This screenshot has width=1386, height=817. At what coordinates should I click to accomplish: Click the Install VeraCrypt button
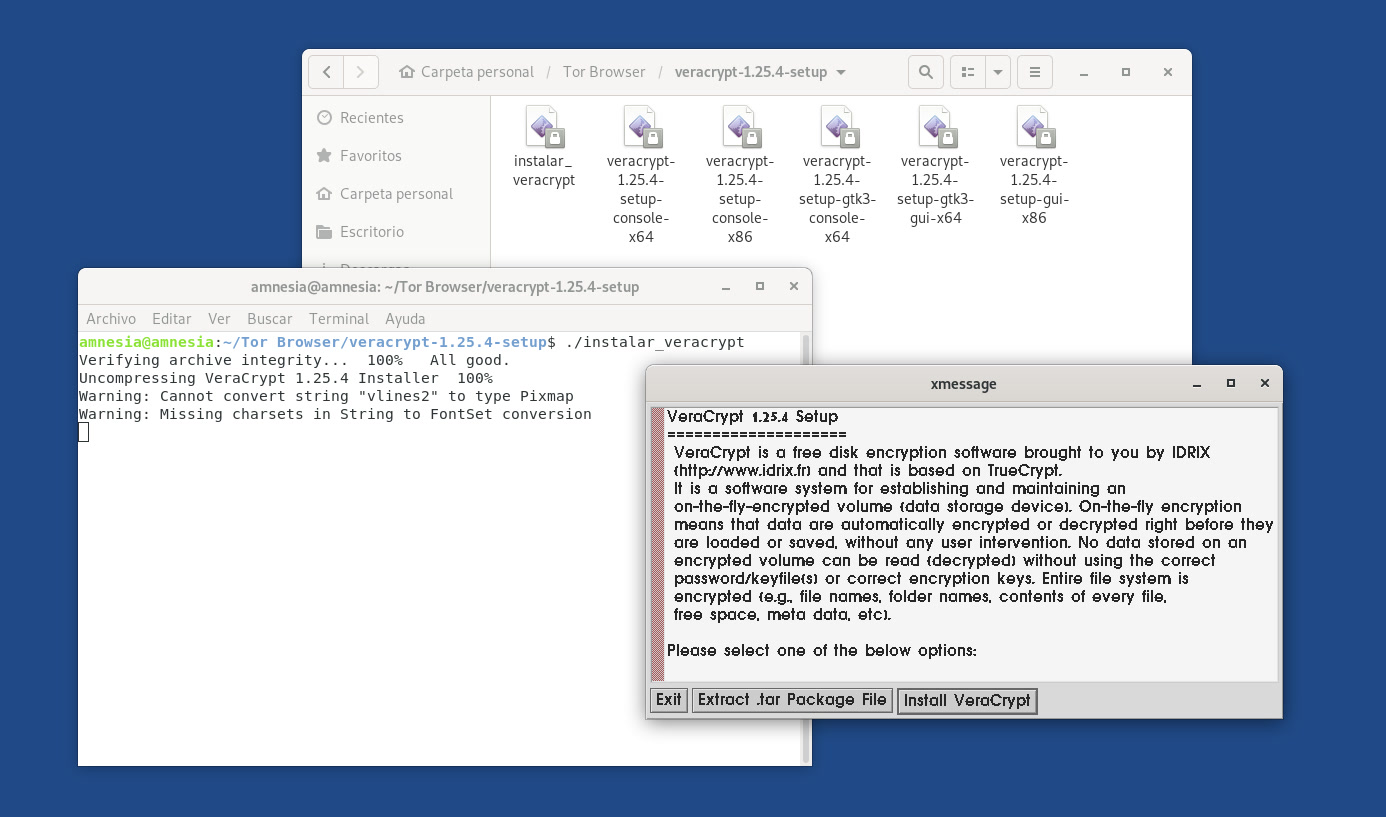[x=966, y=701]
